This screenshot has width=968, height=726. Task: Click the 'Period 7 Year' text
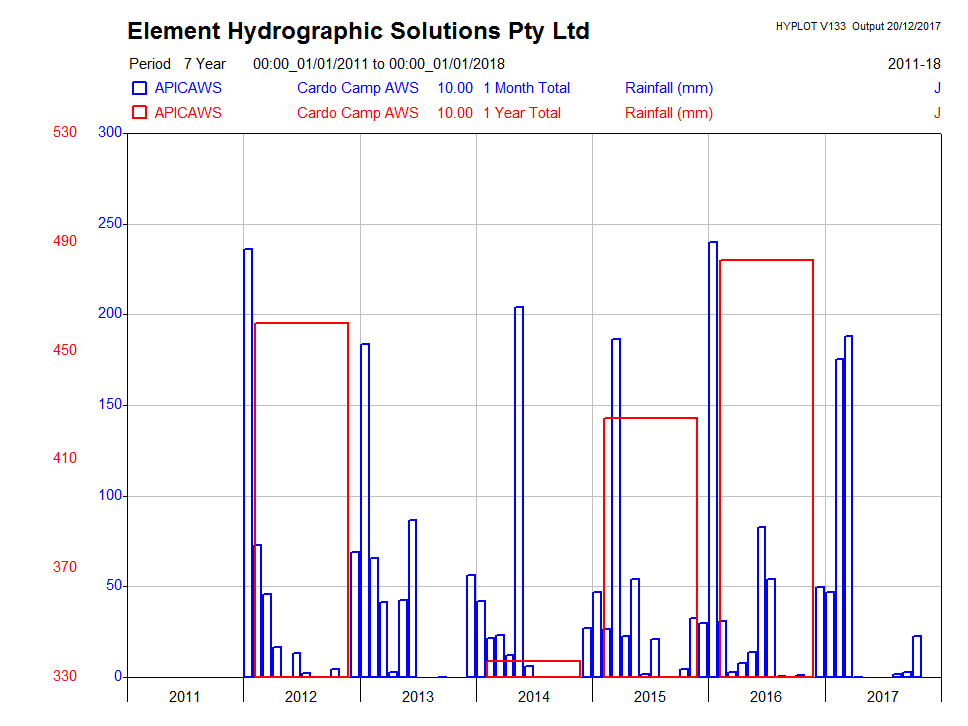177,64
